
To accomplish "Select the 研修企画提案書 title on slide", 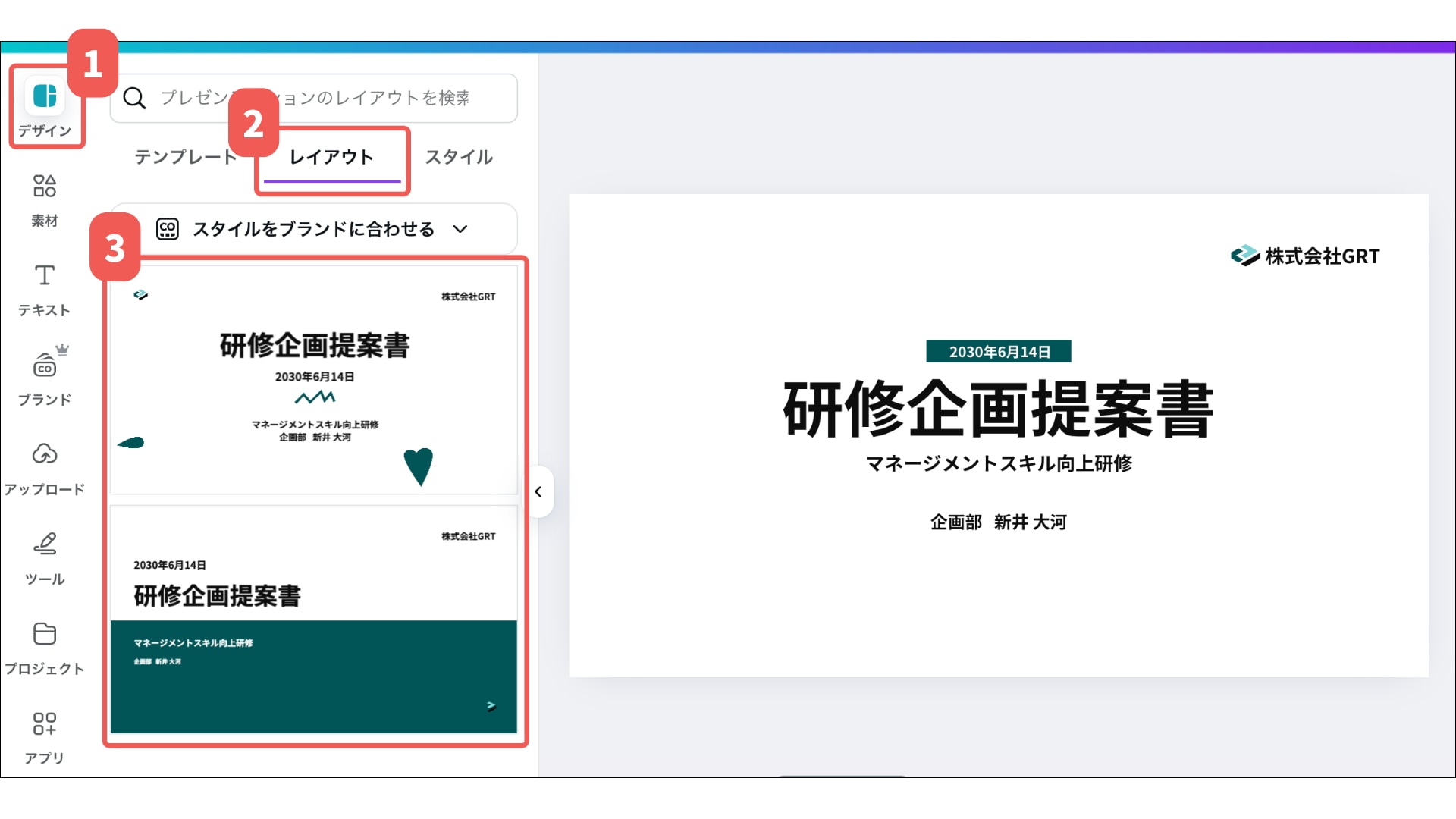I will click(998, 409).
